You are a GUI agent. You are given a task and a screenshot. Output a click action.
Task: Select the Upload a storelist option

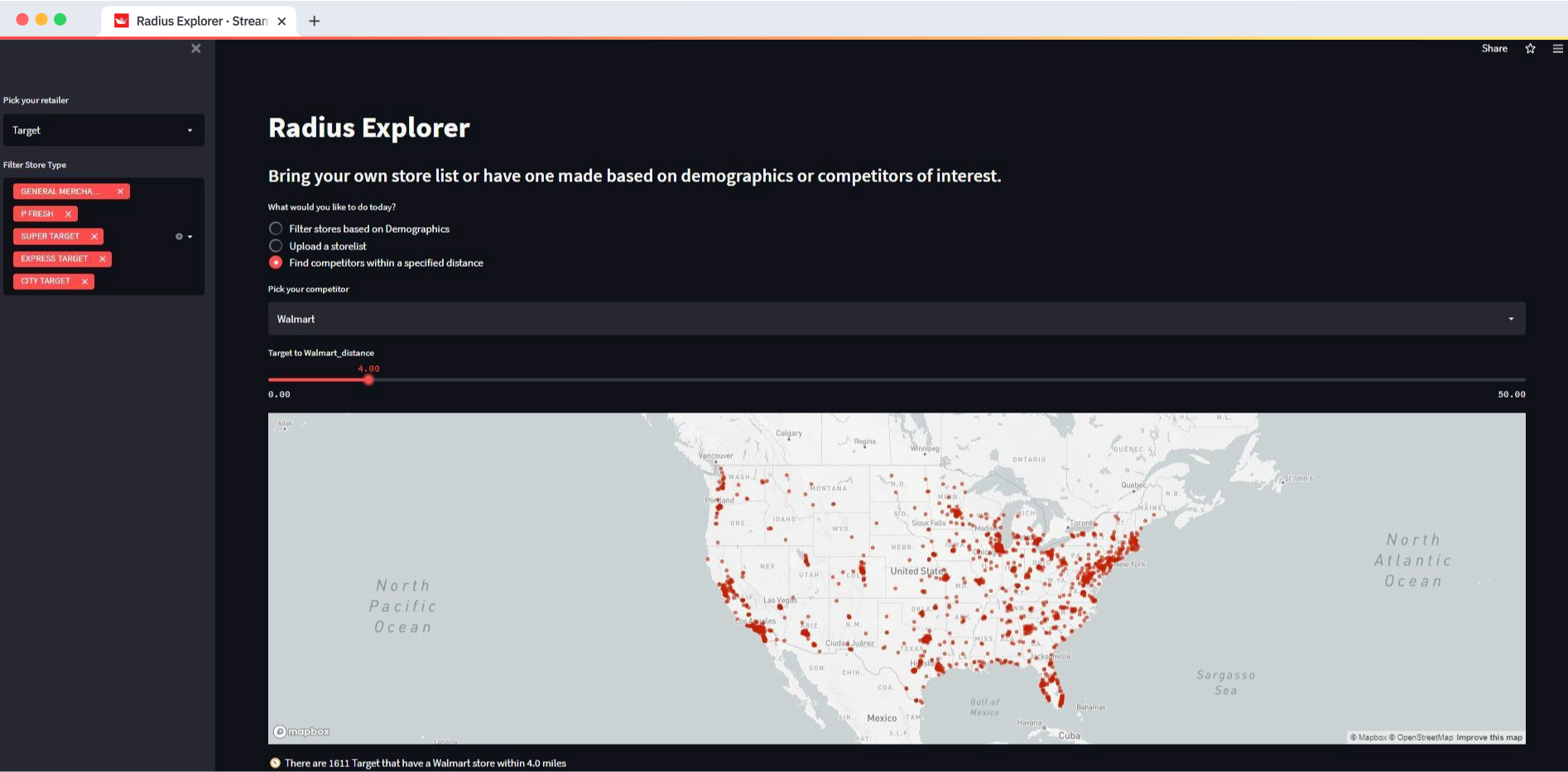pos(275,245)
